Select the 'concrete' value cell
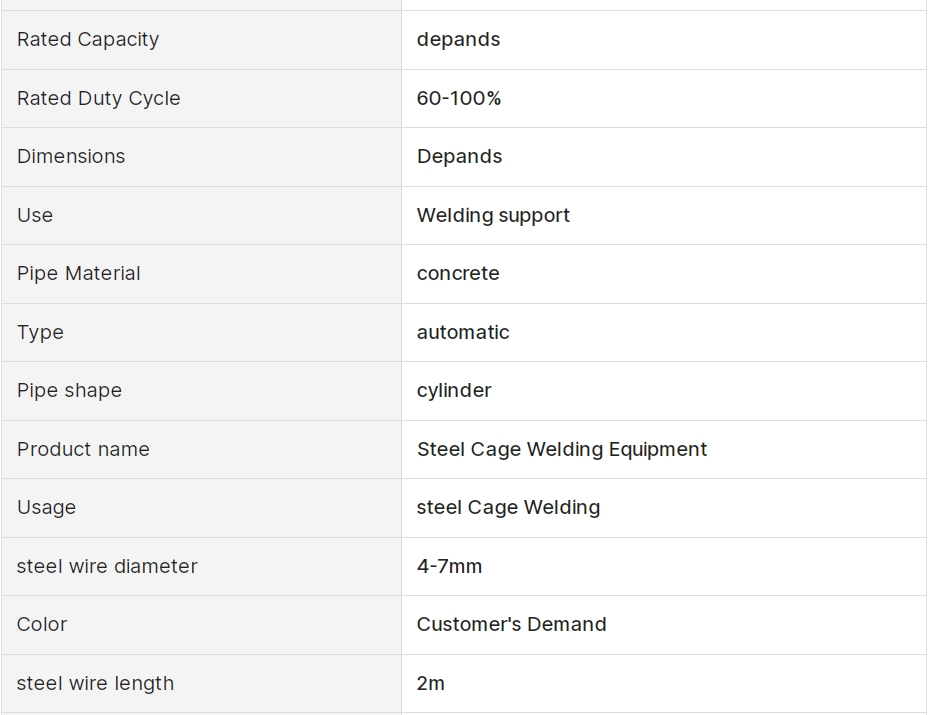This screenshot has height=715, width=942. (x=664, y=274)
